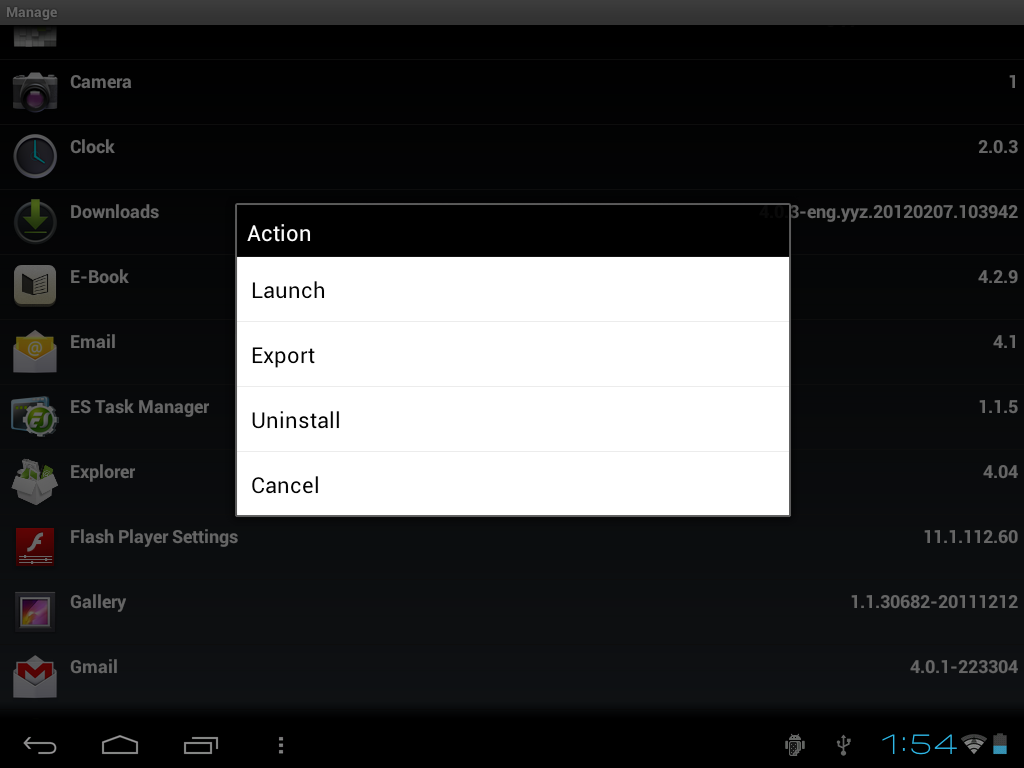Click Clock version 2.0.3
This screenshot has width=1024, height=768.
[x=997, y=147]
